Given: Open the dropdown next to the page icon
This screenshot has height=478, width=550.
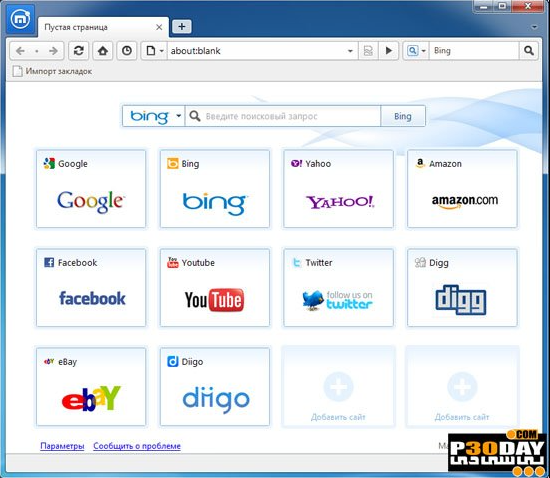Looking at the screenshot, I should tap(162, 51).
